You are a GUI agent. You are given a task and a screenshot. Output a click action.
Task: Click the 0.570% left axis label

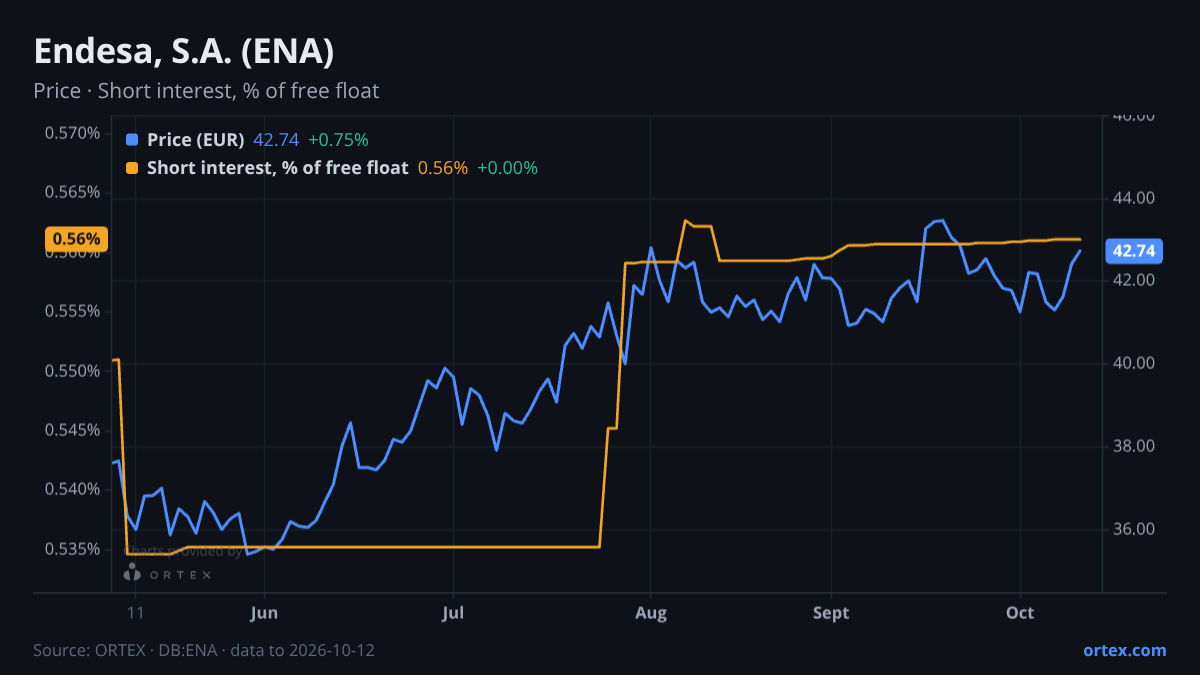[x=73, y=133]
